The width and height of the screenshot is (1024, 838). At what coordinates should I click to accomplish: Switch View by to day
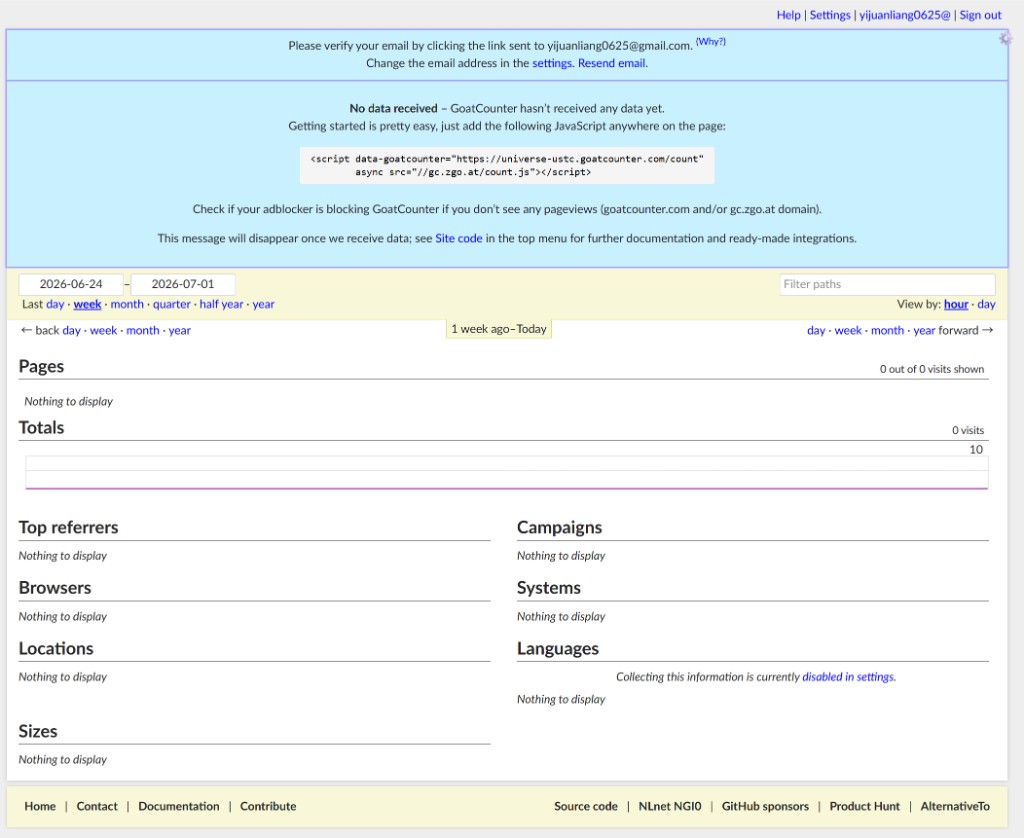pos(986,304)
